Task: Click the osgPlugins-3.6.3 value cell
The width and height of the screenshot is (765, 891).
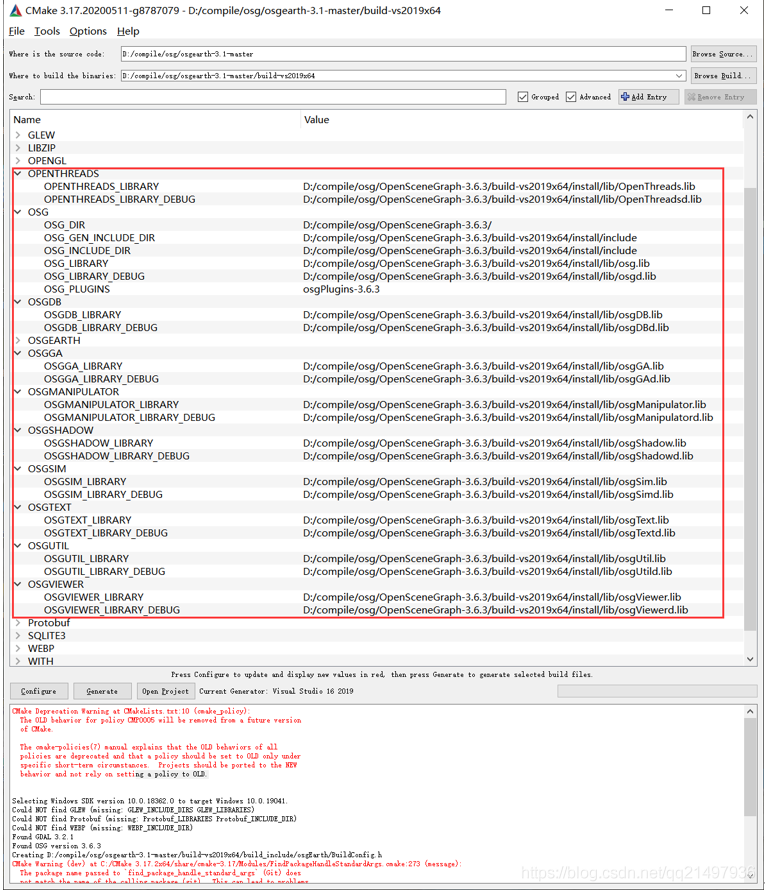Action: tap(341, 289)
